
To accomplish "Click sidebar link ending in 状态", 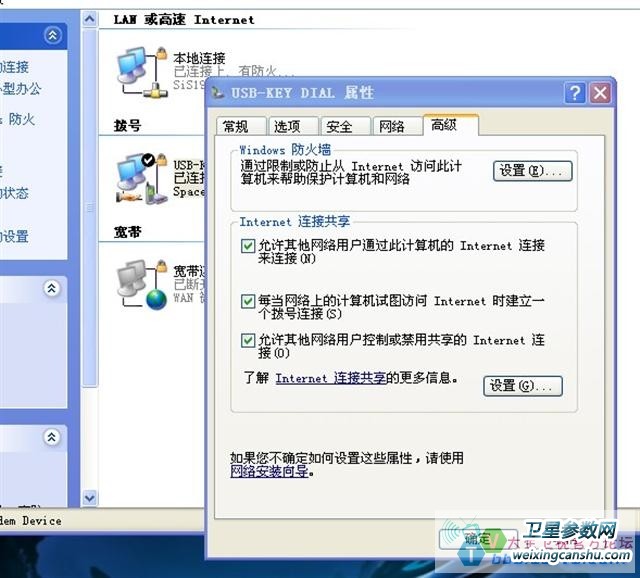I will (x=15, y=193).
